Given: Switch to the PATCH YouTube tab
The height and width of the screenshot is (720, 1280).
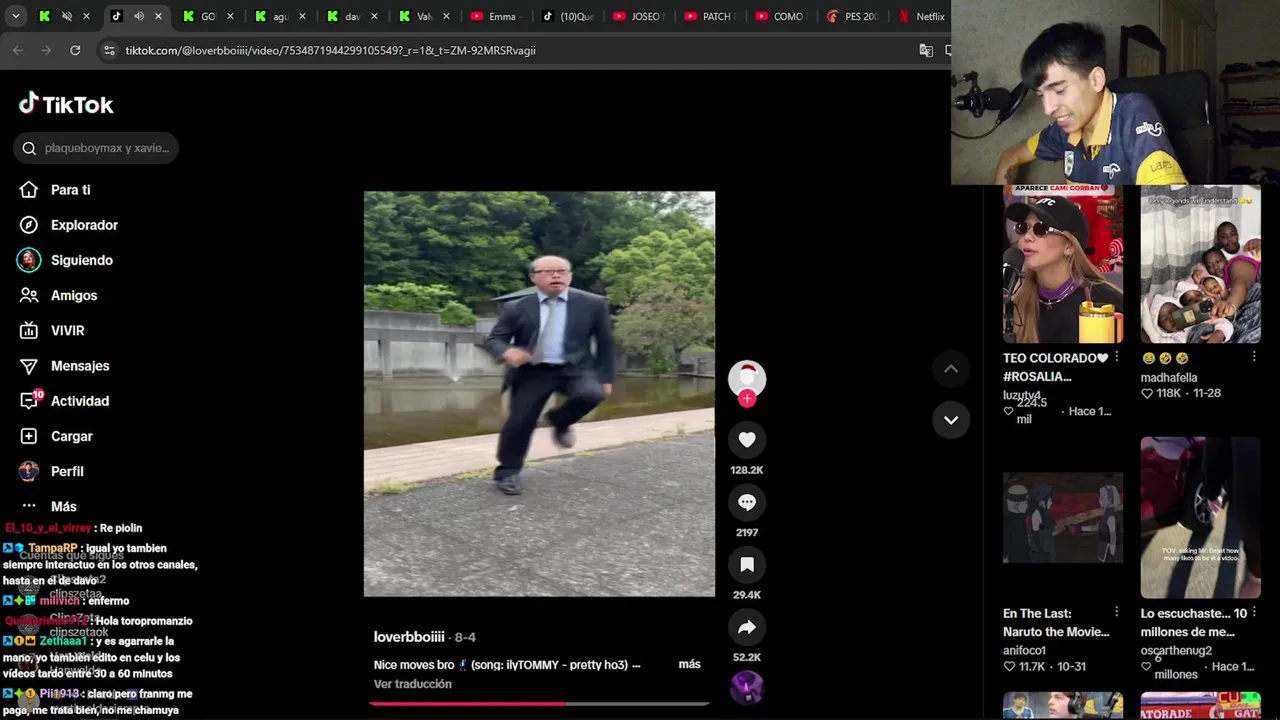Looking at the screenshot, I should 711,16.
